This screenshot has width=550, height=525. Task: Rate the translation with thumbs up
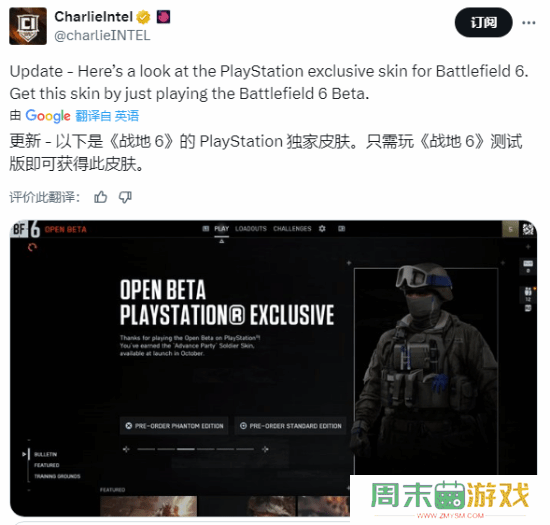click(101, 197)
